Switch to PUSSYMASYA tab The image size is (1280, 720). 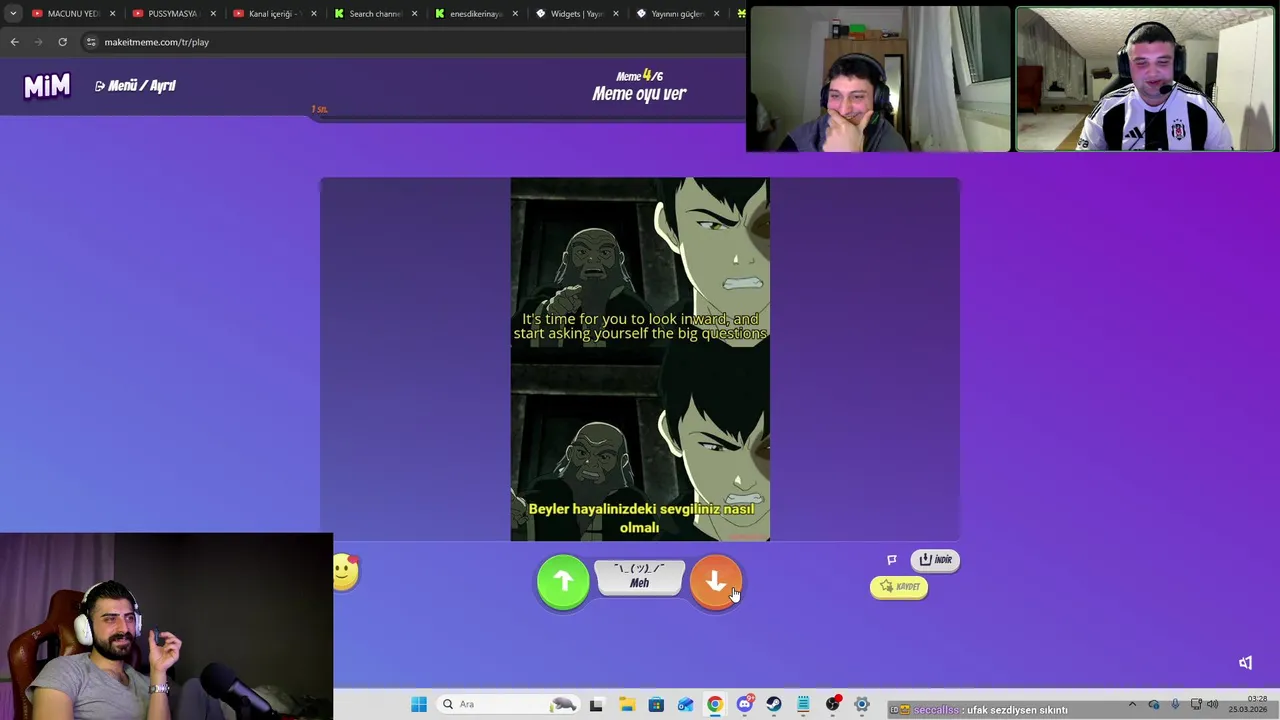point(175,14)
